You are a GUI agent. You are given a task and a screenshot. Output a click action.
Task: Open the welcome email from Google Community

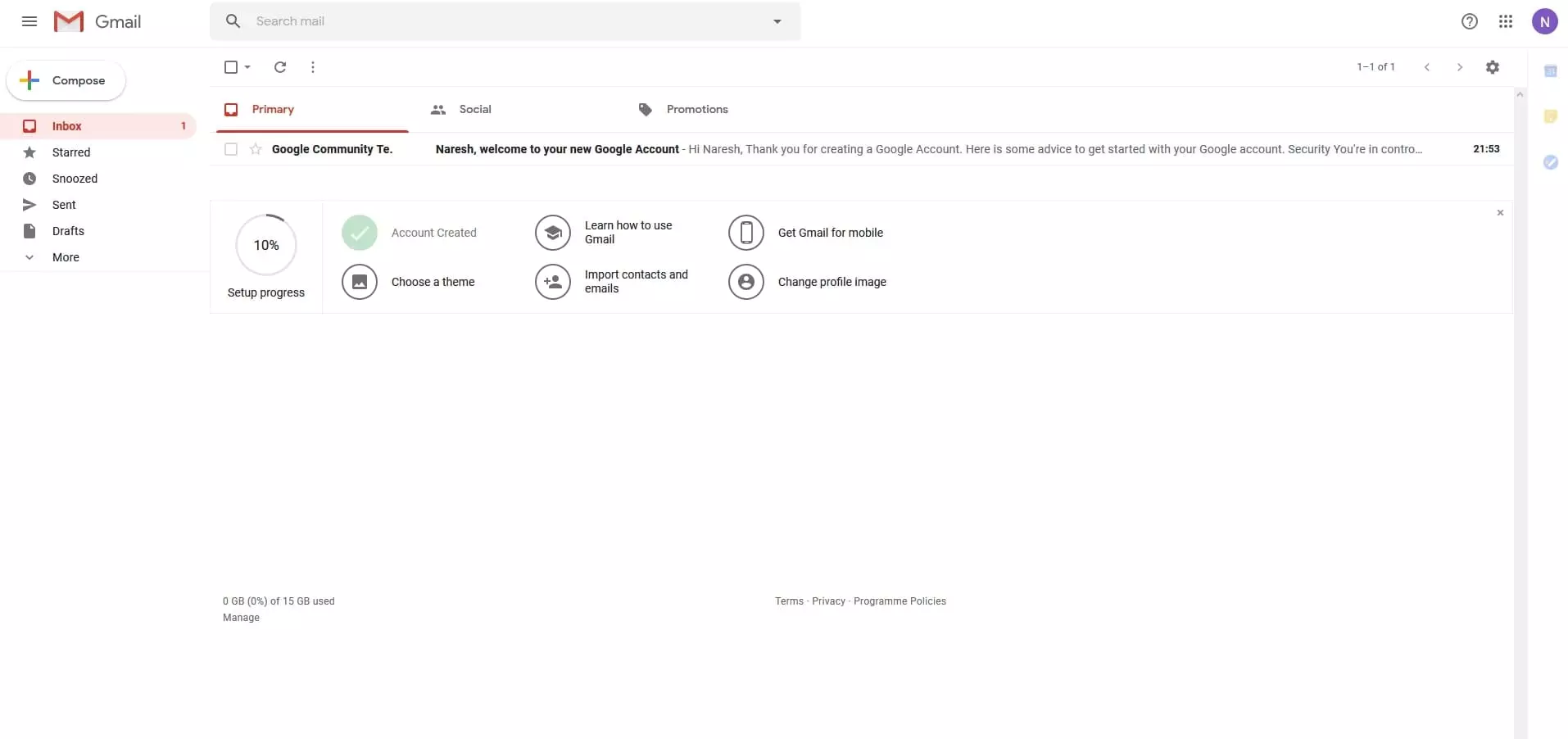(x=861, y=149)
